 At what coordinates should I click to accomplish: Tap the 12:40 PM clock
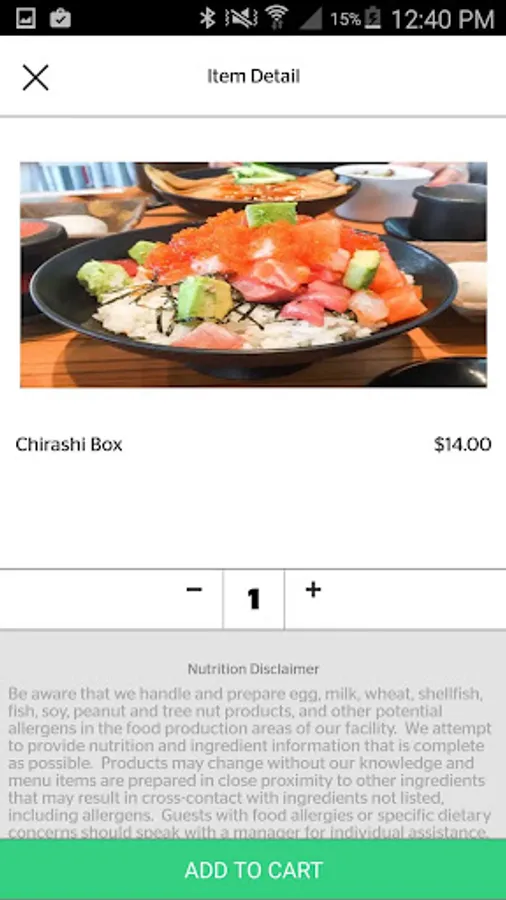click(442, 19)
